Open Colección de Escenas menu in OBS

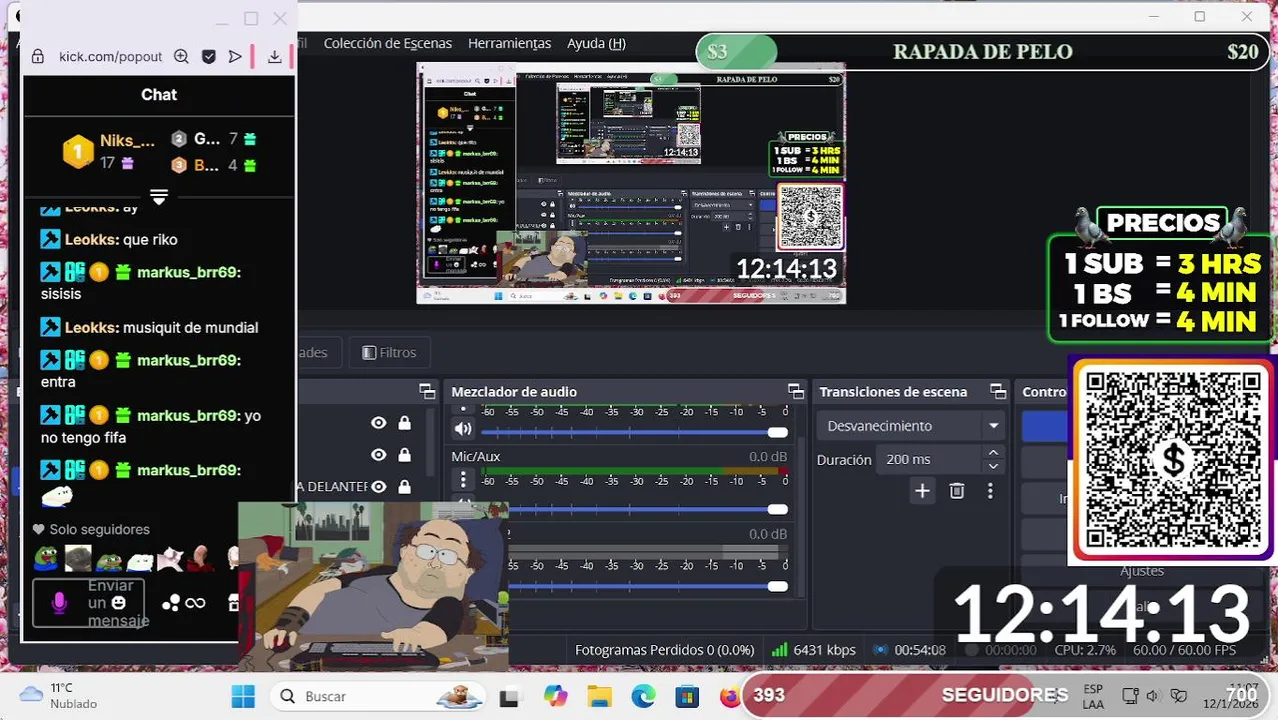tap(388, 43)
